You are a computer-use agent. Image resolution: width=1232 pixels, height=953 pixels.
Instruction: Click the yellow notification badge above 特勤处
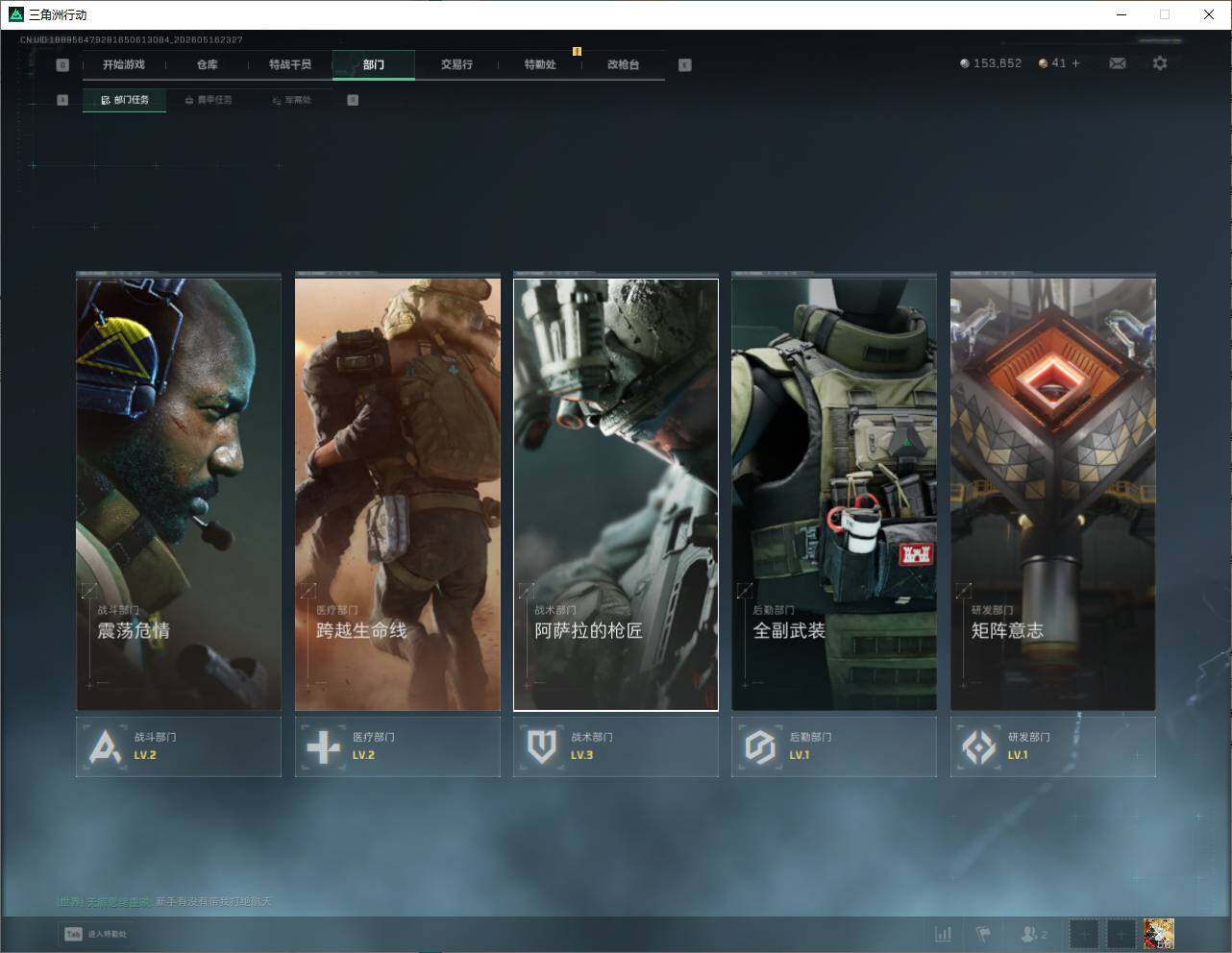coord(577,51)
